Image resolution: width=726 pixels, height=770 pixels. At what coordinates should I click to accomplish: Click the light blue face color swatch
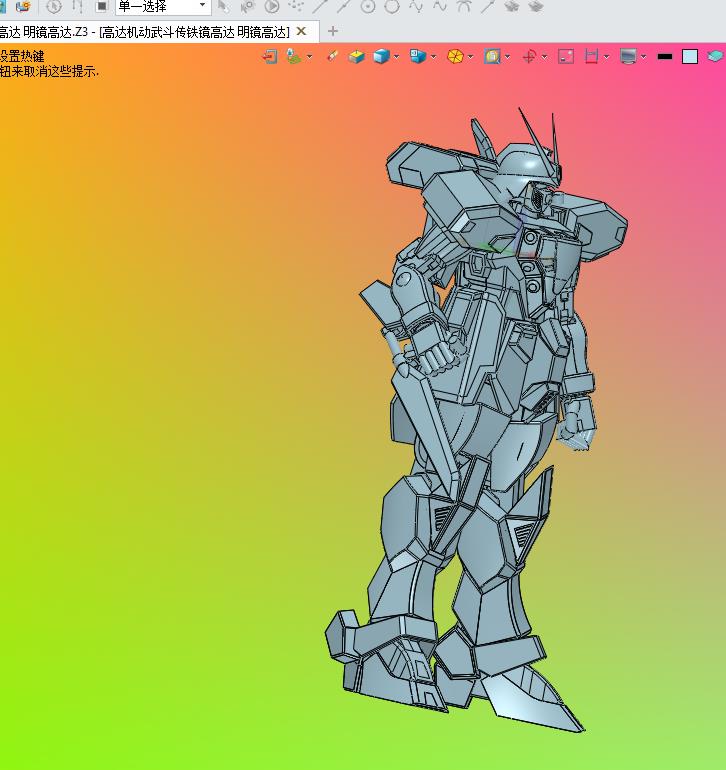690,57
